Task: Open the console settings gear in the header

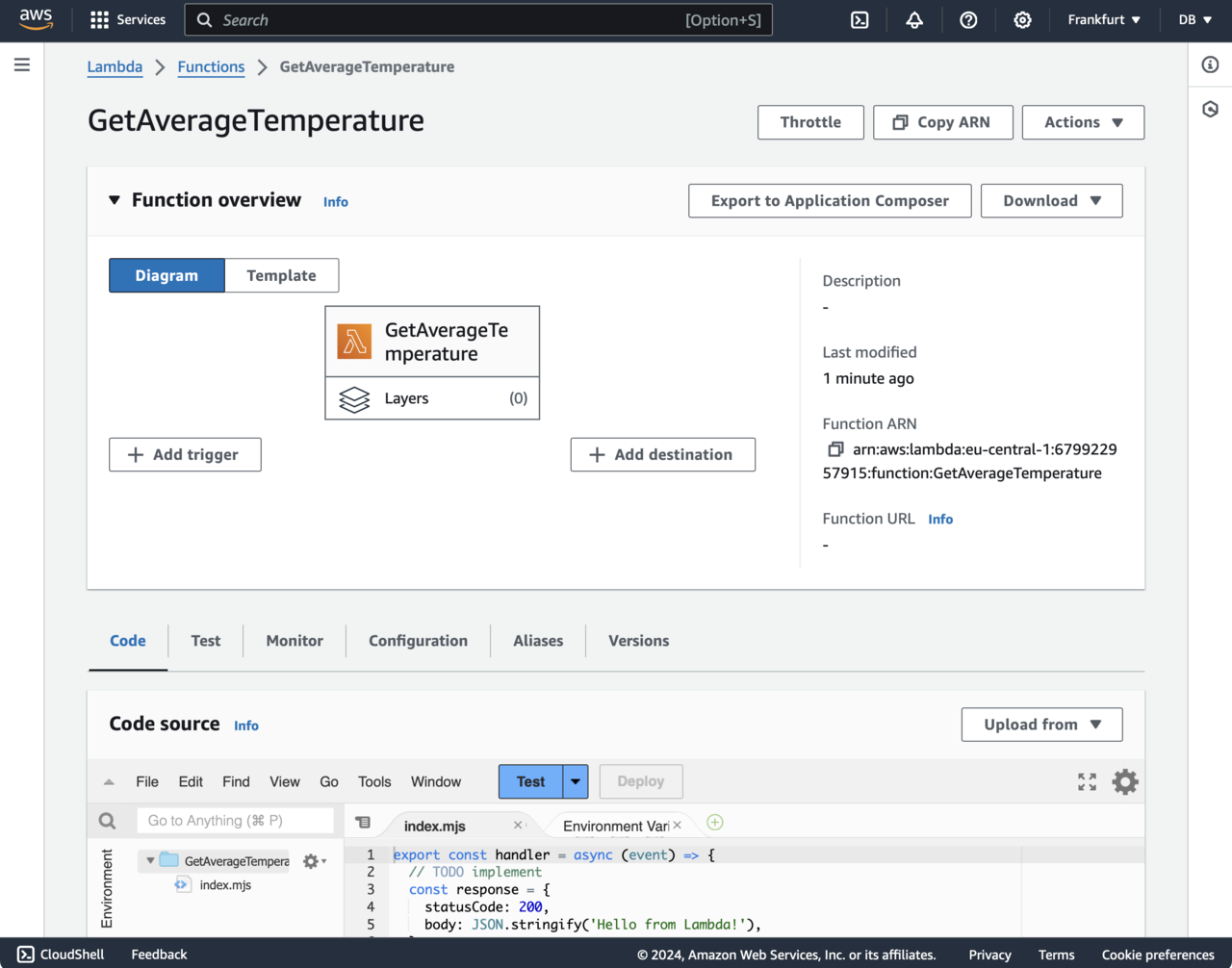Action: [1022, 20]
